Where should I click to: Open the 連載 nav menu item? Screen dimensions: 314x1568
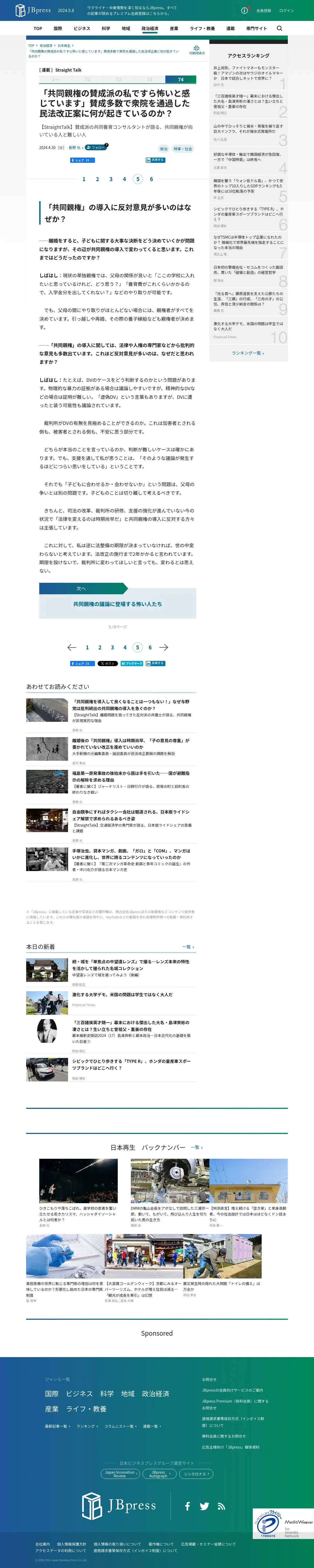231,28
